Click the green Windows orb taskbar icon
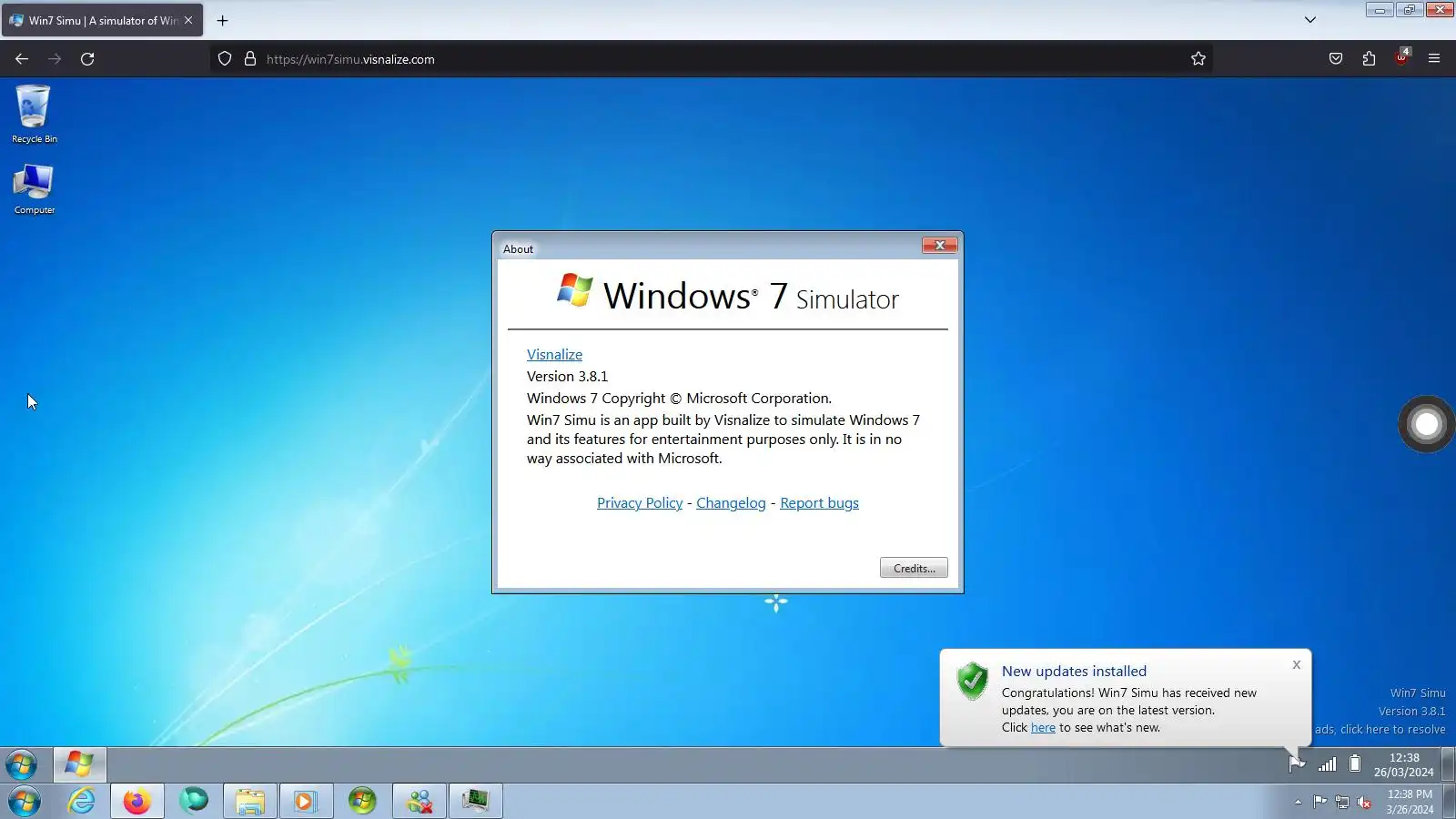This screenshot has height=819, width=1456. [362, 802]
